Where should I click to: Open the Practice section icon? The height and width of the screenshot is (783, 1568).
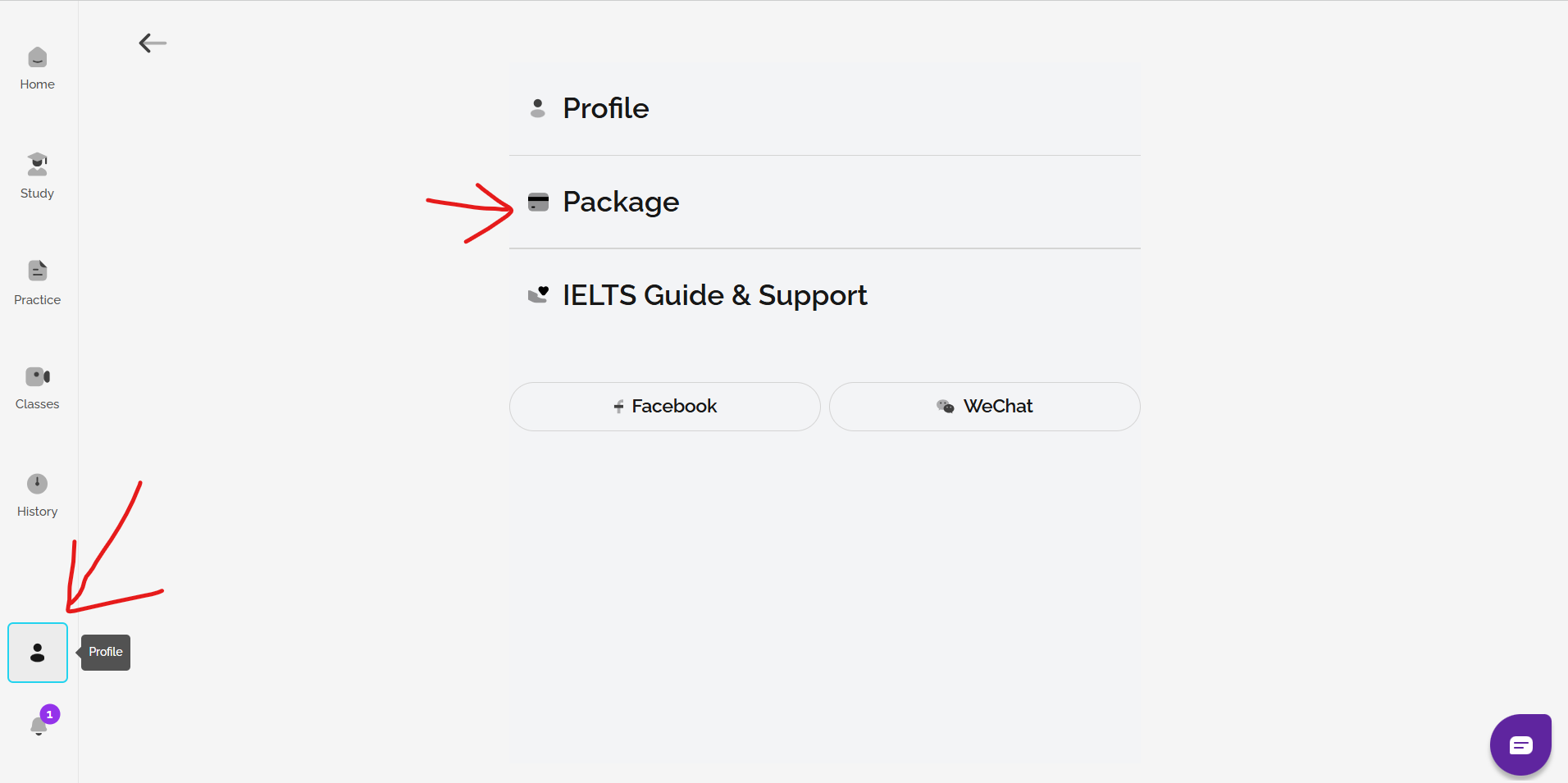coord(38,271)
